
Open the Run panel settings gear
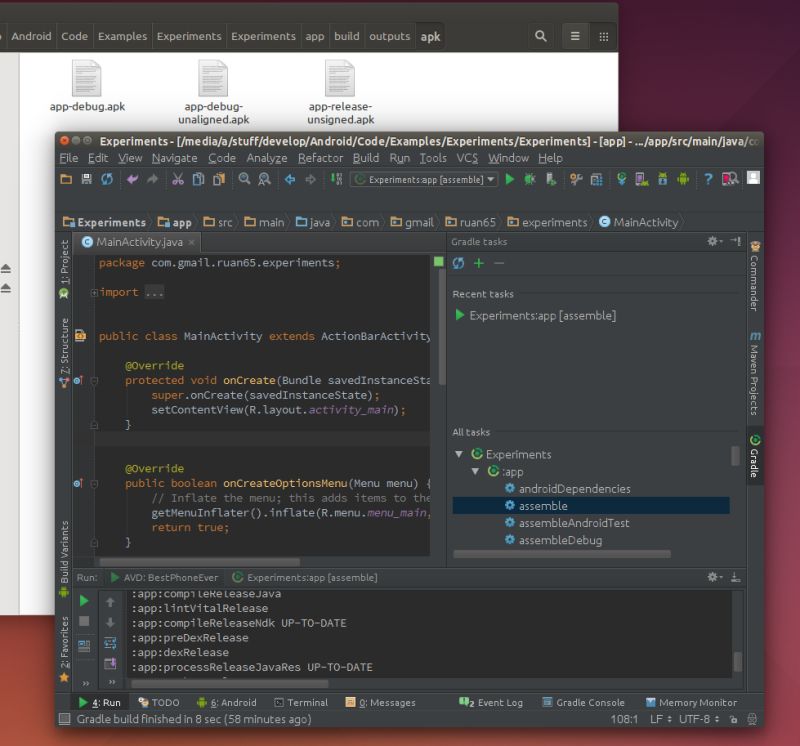[x=713, y=577]
